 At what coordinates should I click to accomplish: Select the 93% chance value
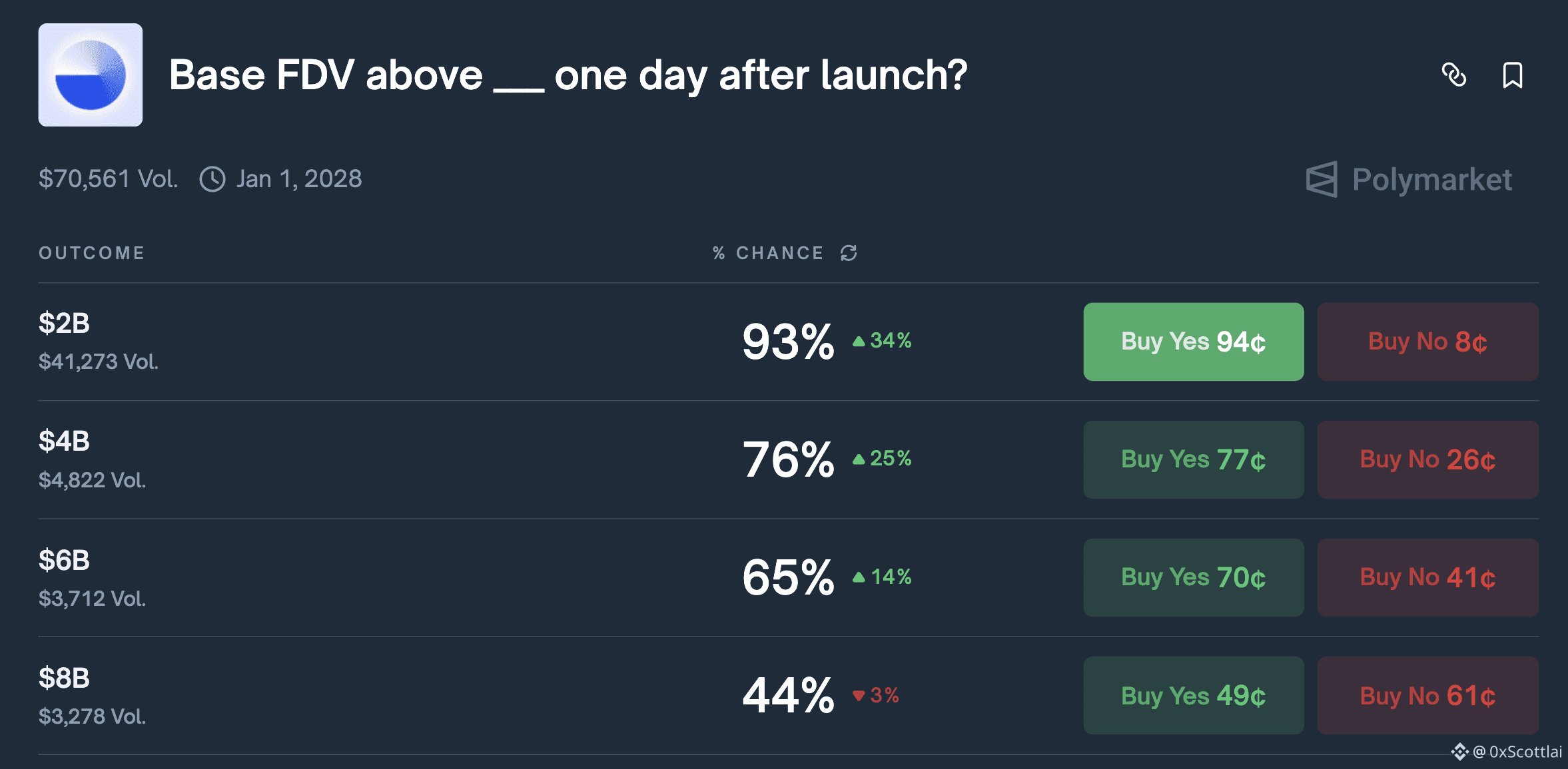coord(788,342)
